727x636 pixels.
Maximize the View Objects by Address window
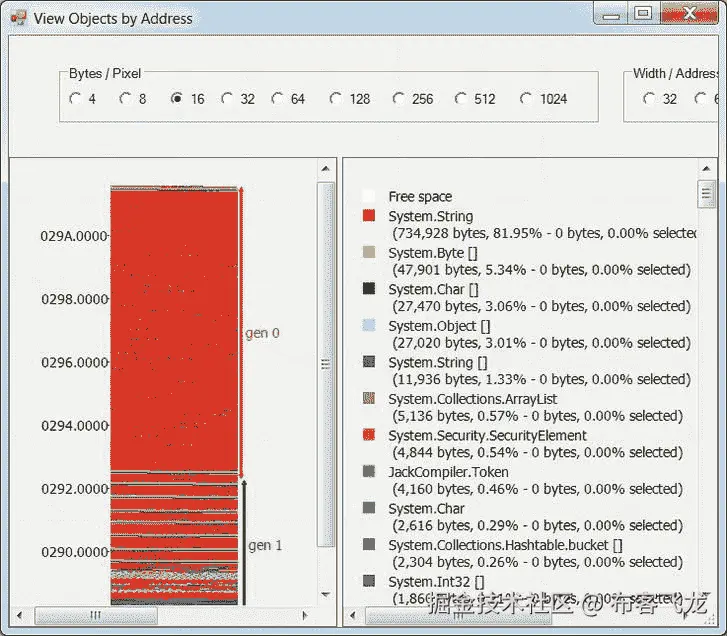644,14
